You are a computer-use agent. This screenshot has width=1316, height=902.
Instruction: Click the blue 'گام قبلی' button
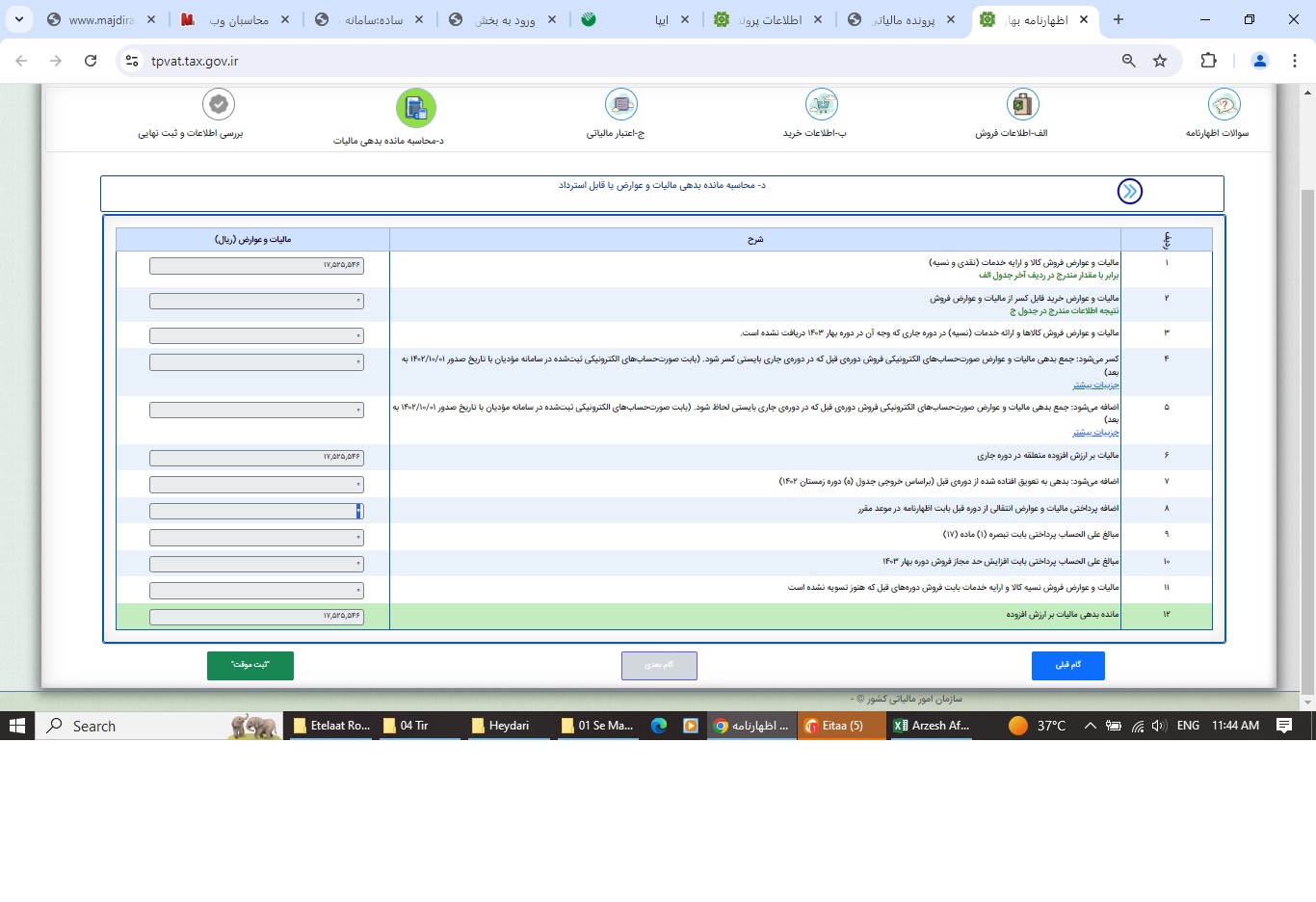(x=1067, y=666)
